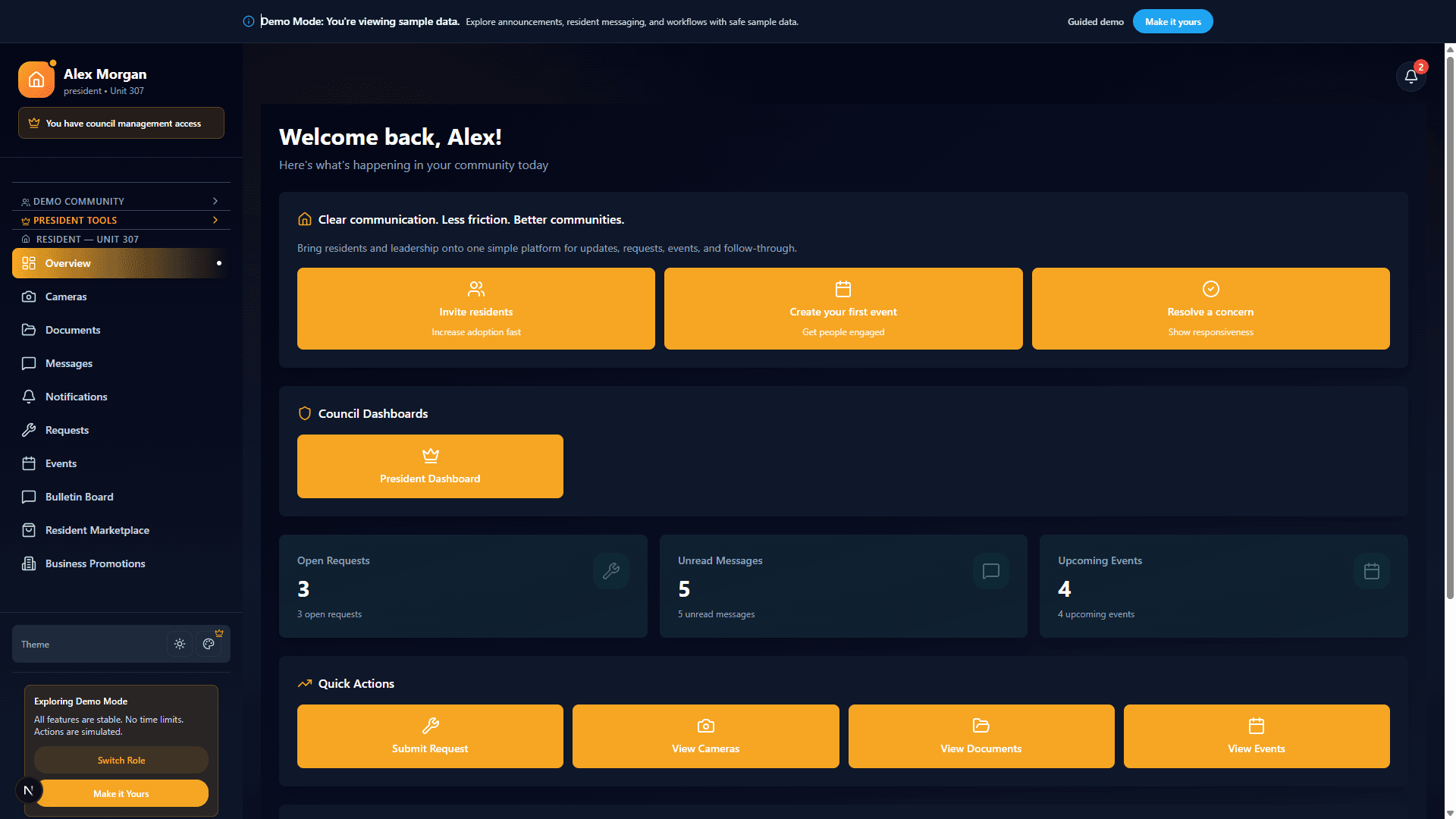The height and width of the screenshot is (819, 1456).
Task: Go to Cameras in the sidebar
Action: 121,297
